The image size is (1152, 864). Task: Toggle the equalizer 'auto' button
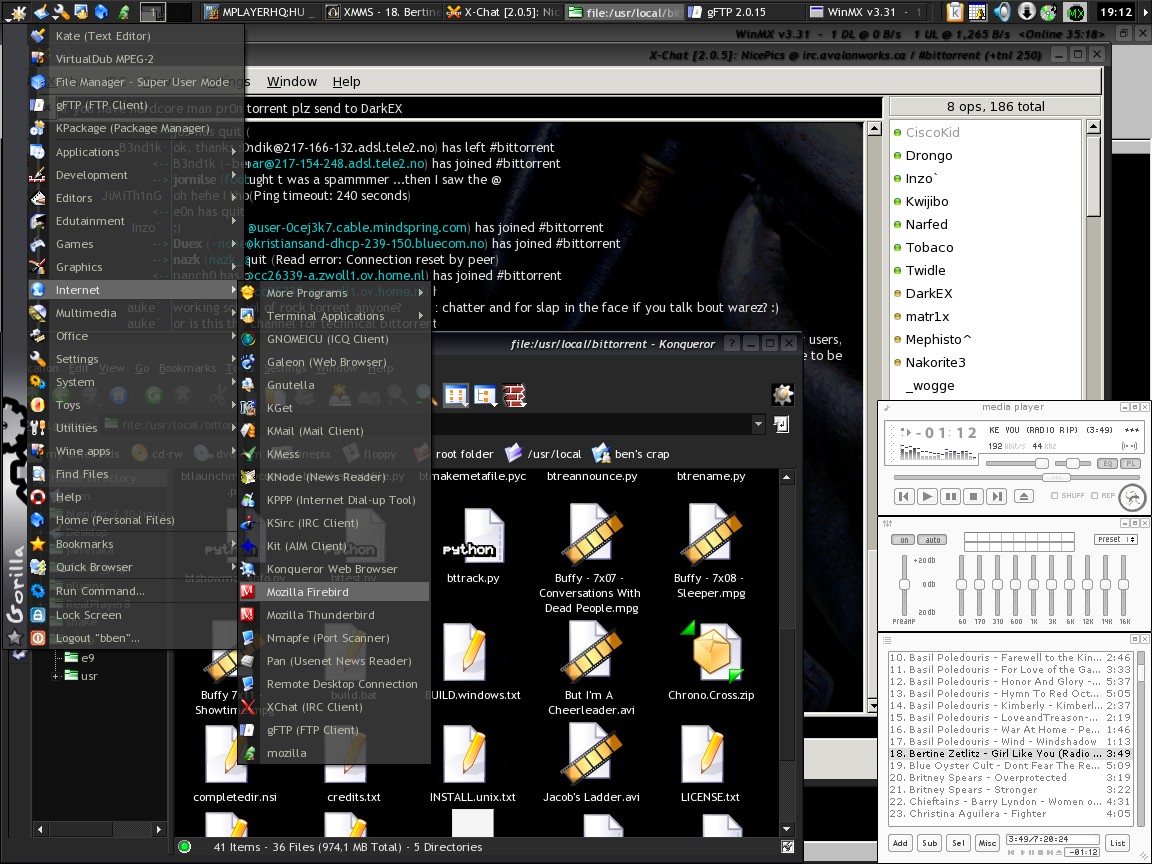pyautogui.click(x=933, y=540)
